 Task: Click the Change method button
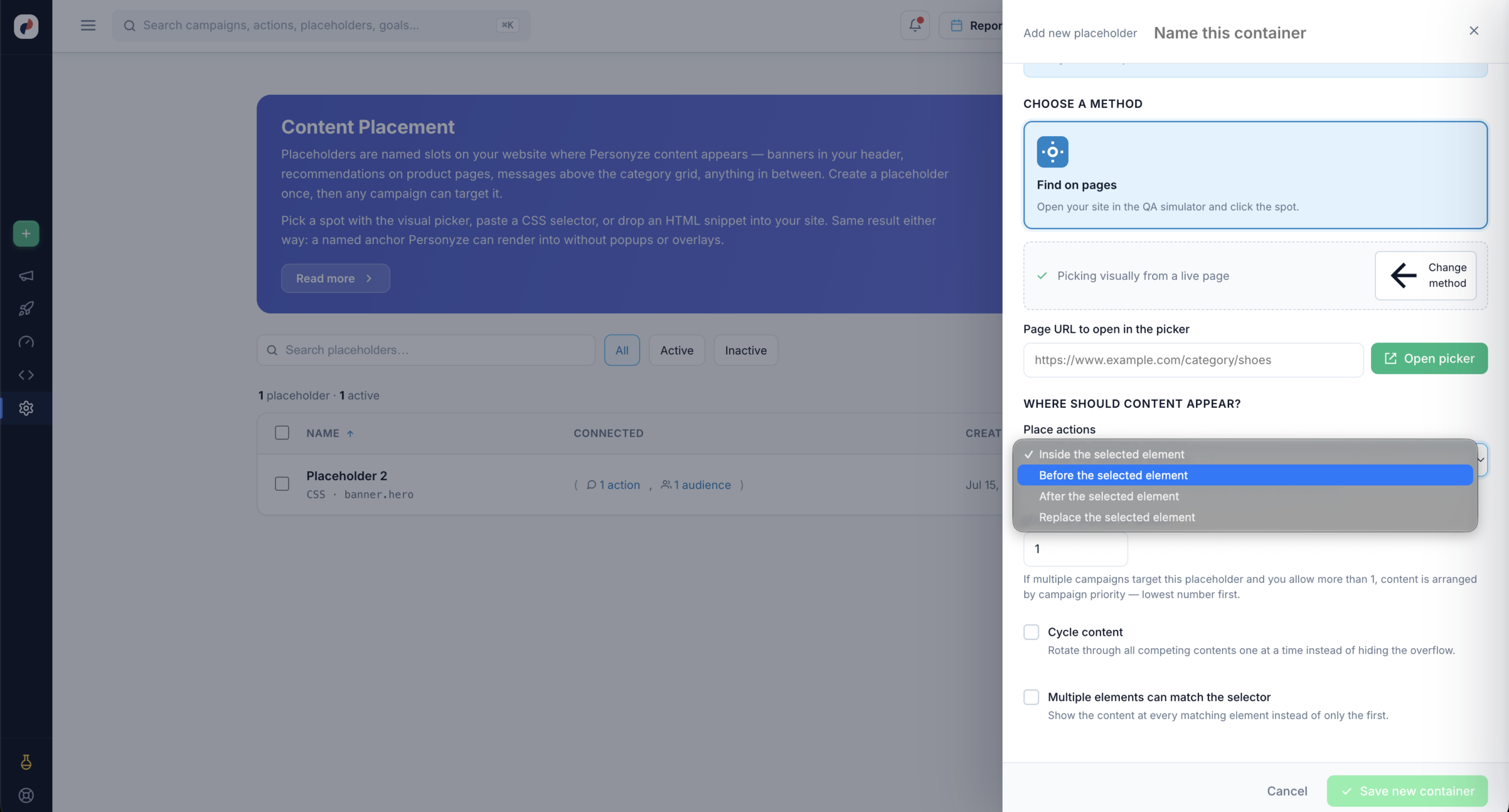point(1425,275)
